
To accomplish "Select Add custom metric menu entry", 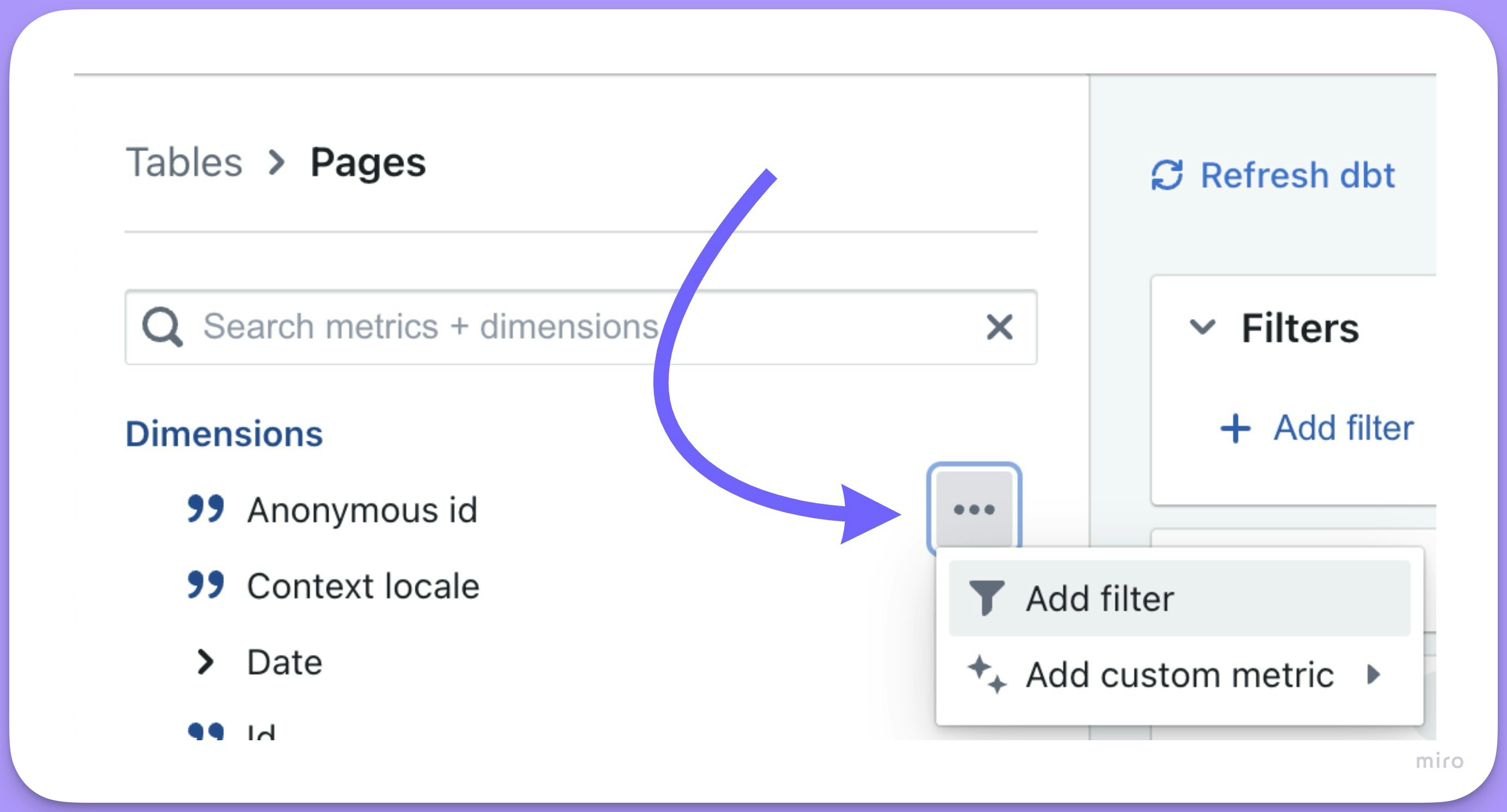I will [x=1179, y=674].
